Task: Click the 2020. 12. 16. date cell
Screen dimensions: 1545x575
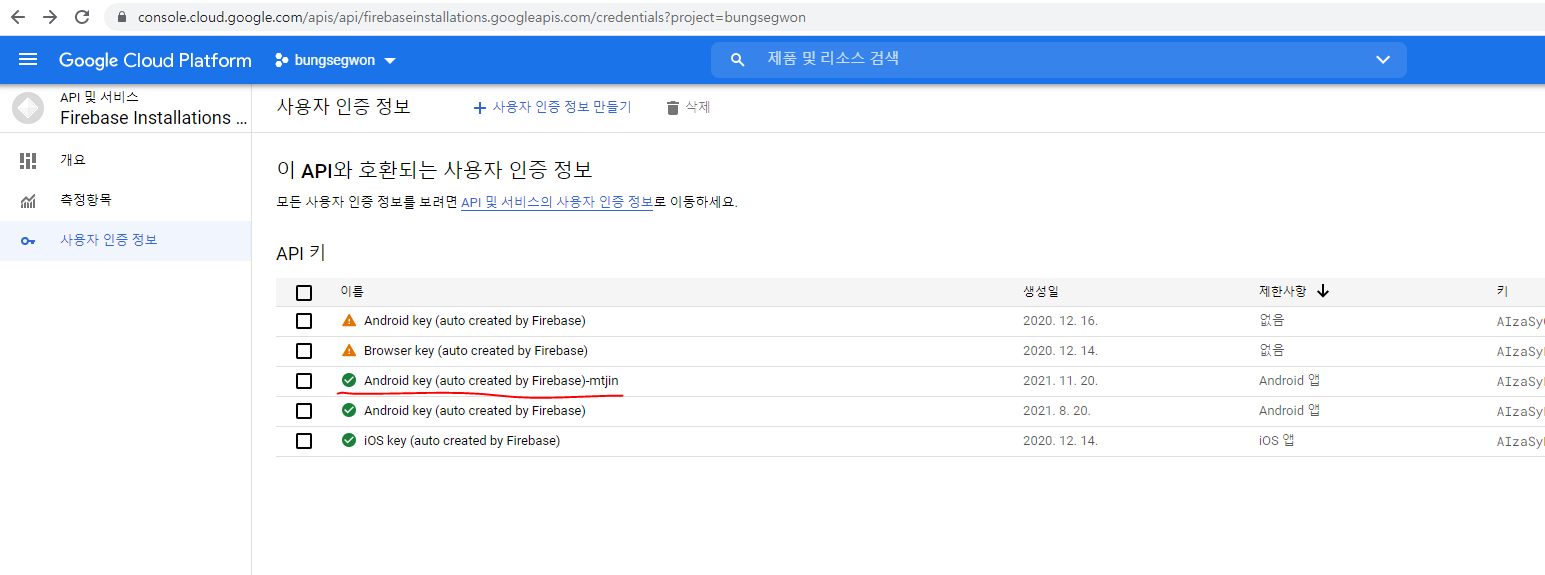Action: click(1061, 321)
